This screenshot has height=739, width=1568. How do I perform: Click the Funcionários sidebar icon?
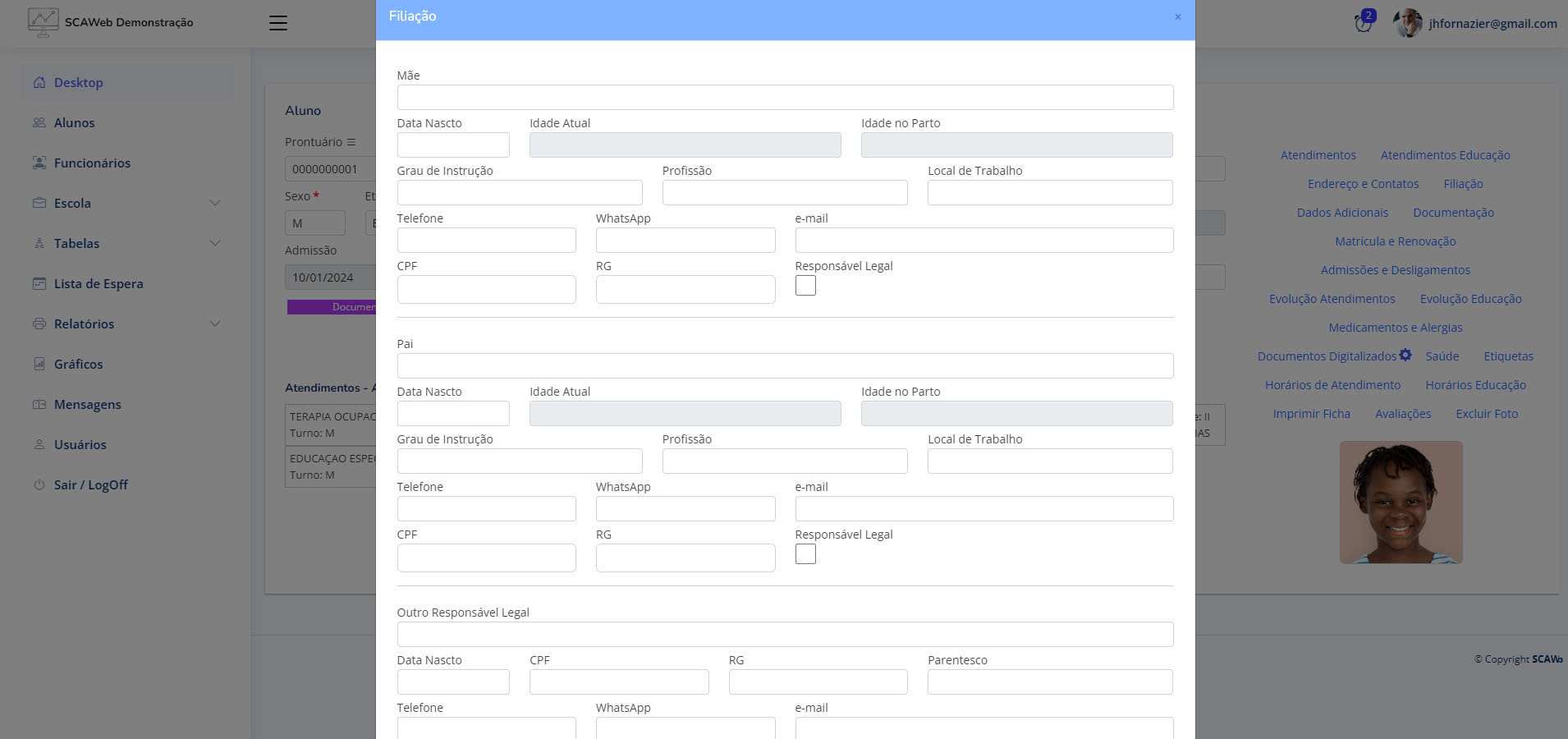(x=39, y=163)
